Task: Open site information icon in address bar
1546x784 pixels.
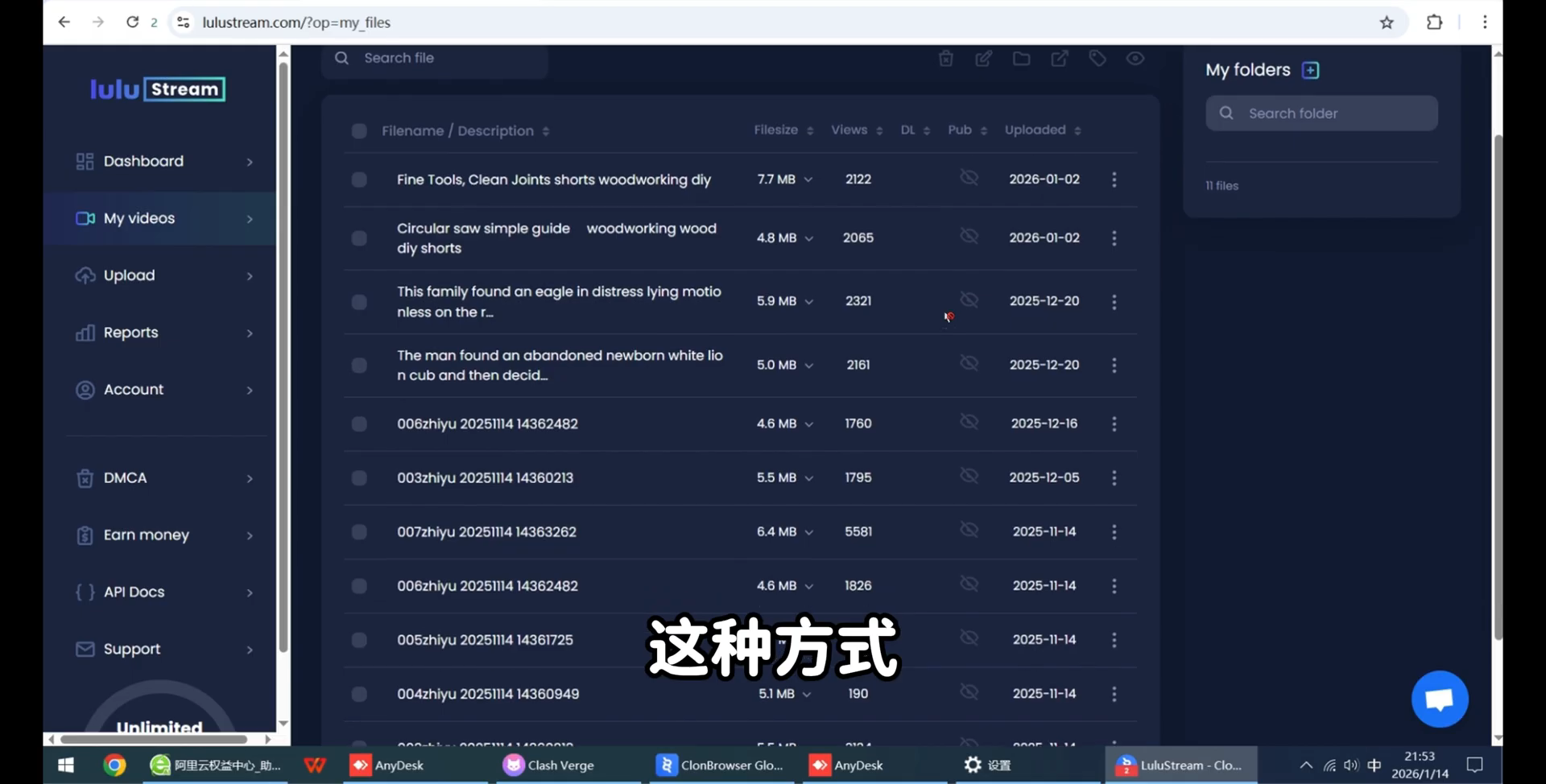Action: click(184, 23)
